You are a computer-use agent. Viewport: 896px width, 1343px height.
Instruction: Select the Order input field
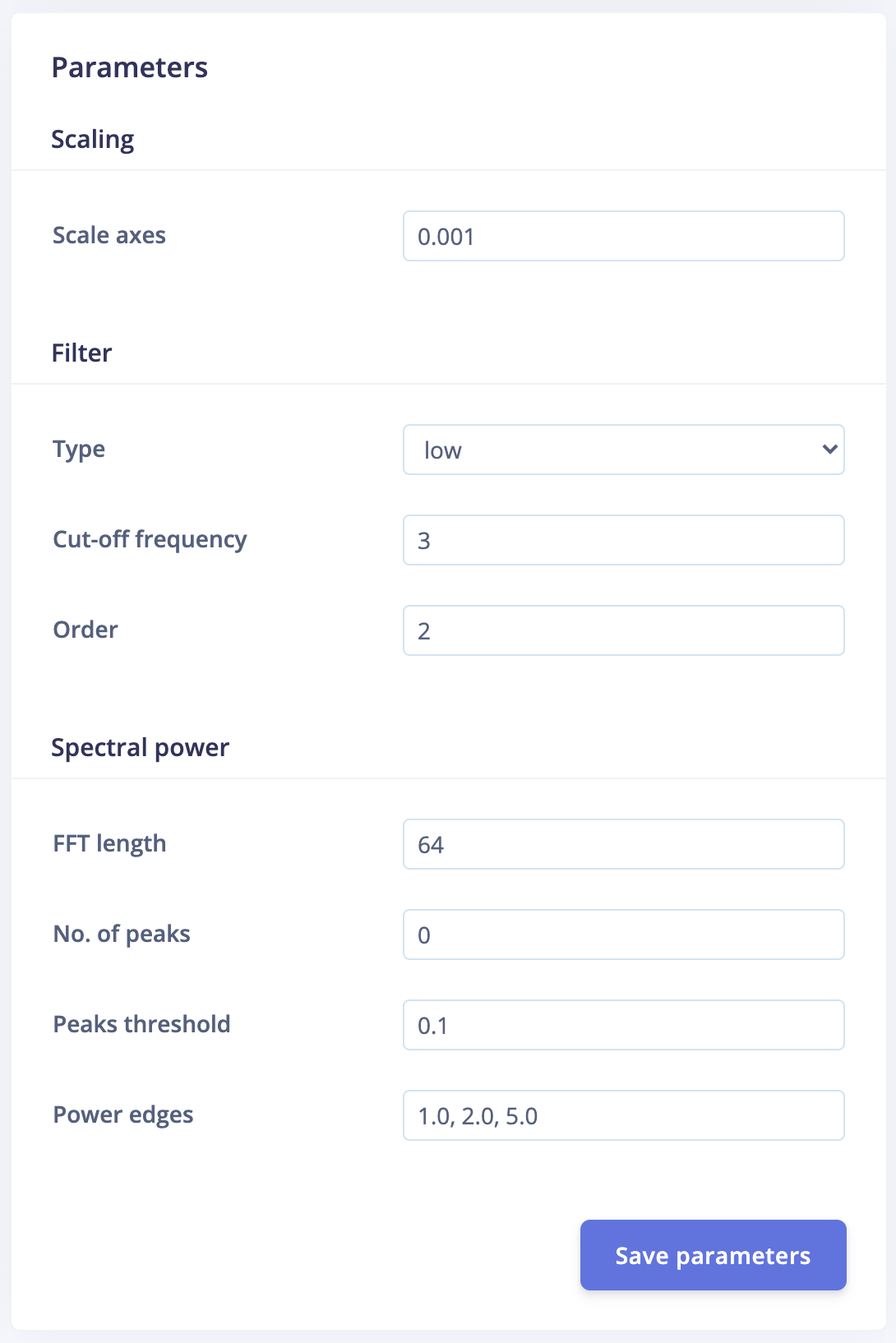pos(623,630)
